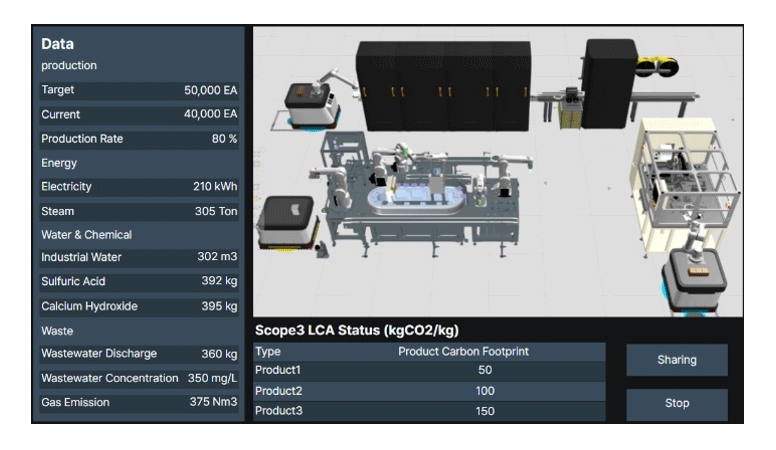Click the Stop button
This screenshot has height=450, width=776.
click(677, 403)
